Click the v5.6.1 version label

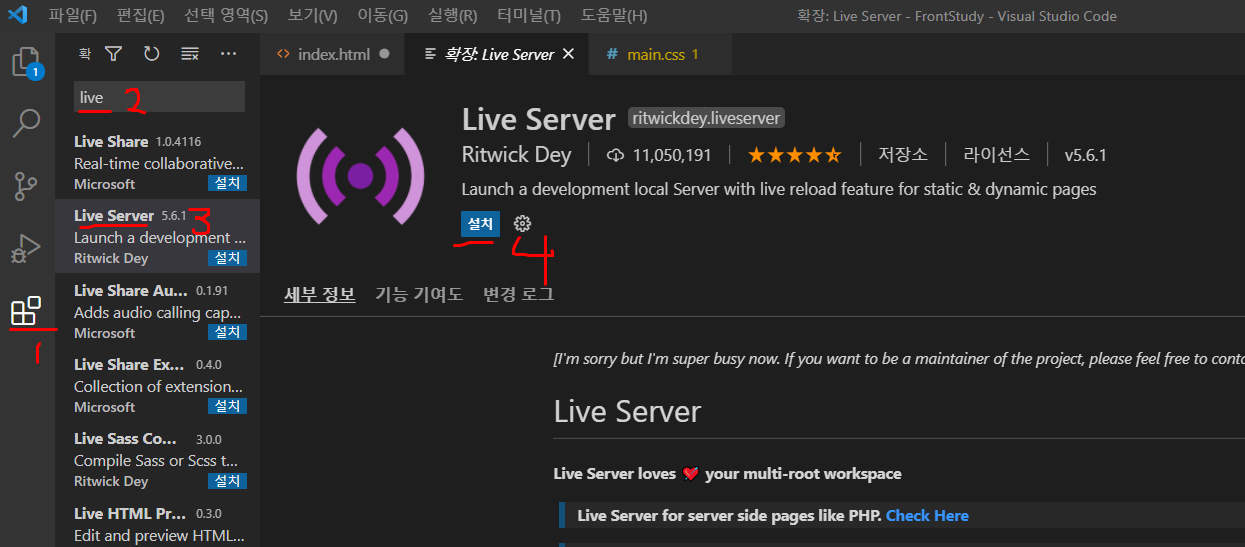tap(1085, 155)
